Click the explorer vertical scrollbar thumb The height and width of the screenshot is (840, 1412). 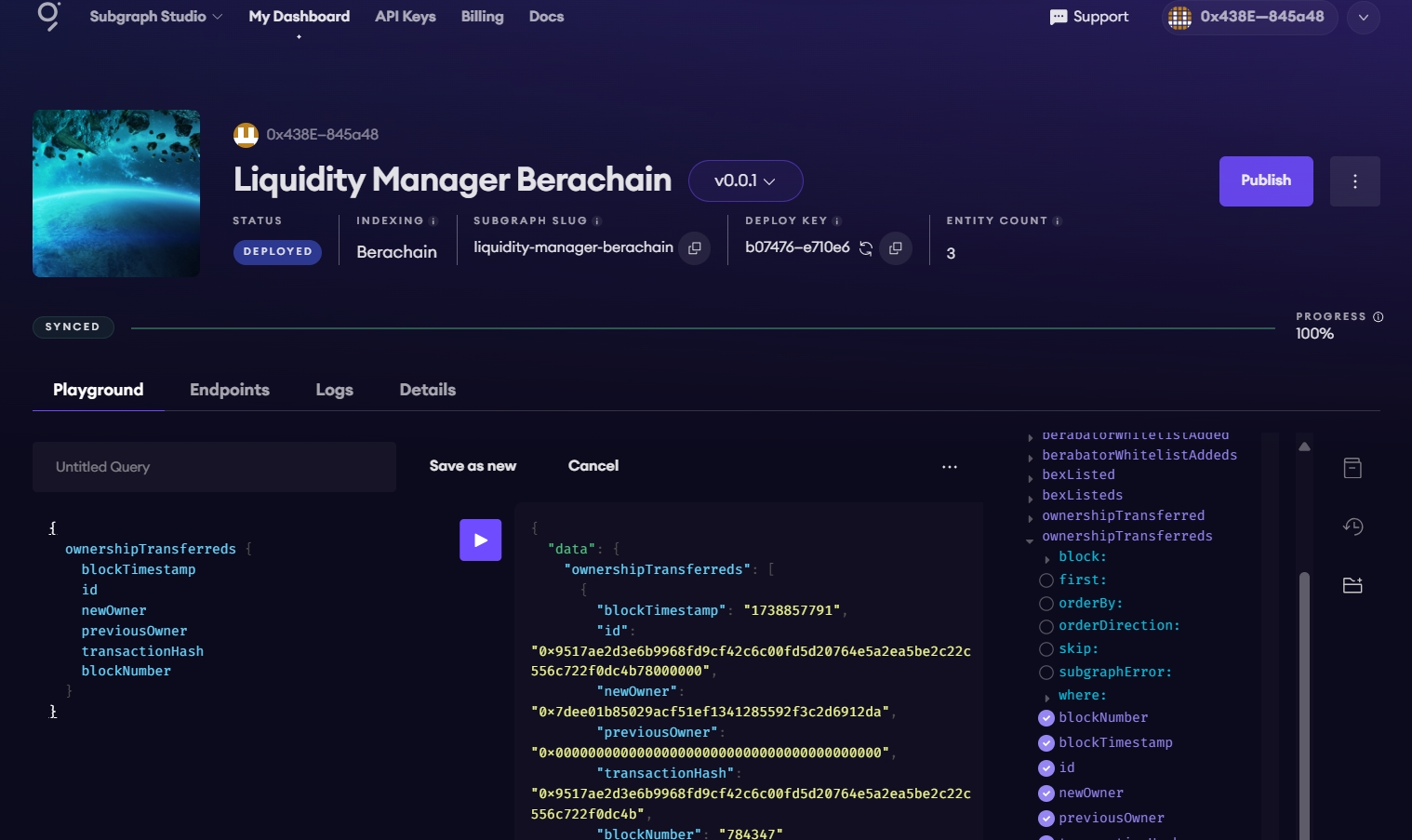click(x=1304, y=705)
